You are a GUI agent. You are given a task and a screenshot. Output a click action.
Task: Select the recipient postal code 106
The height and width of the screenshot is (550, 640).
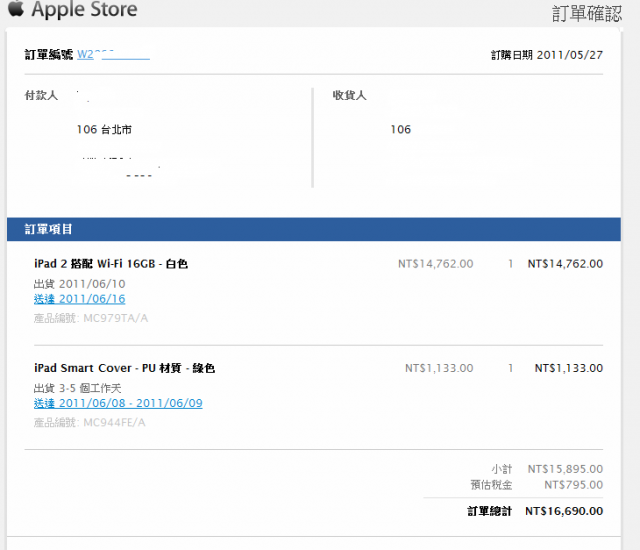click(401, 130)
